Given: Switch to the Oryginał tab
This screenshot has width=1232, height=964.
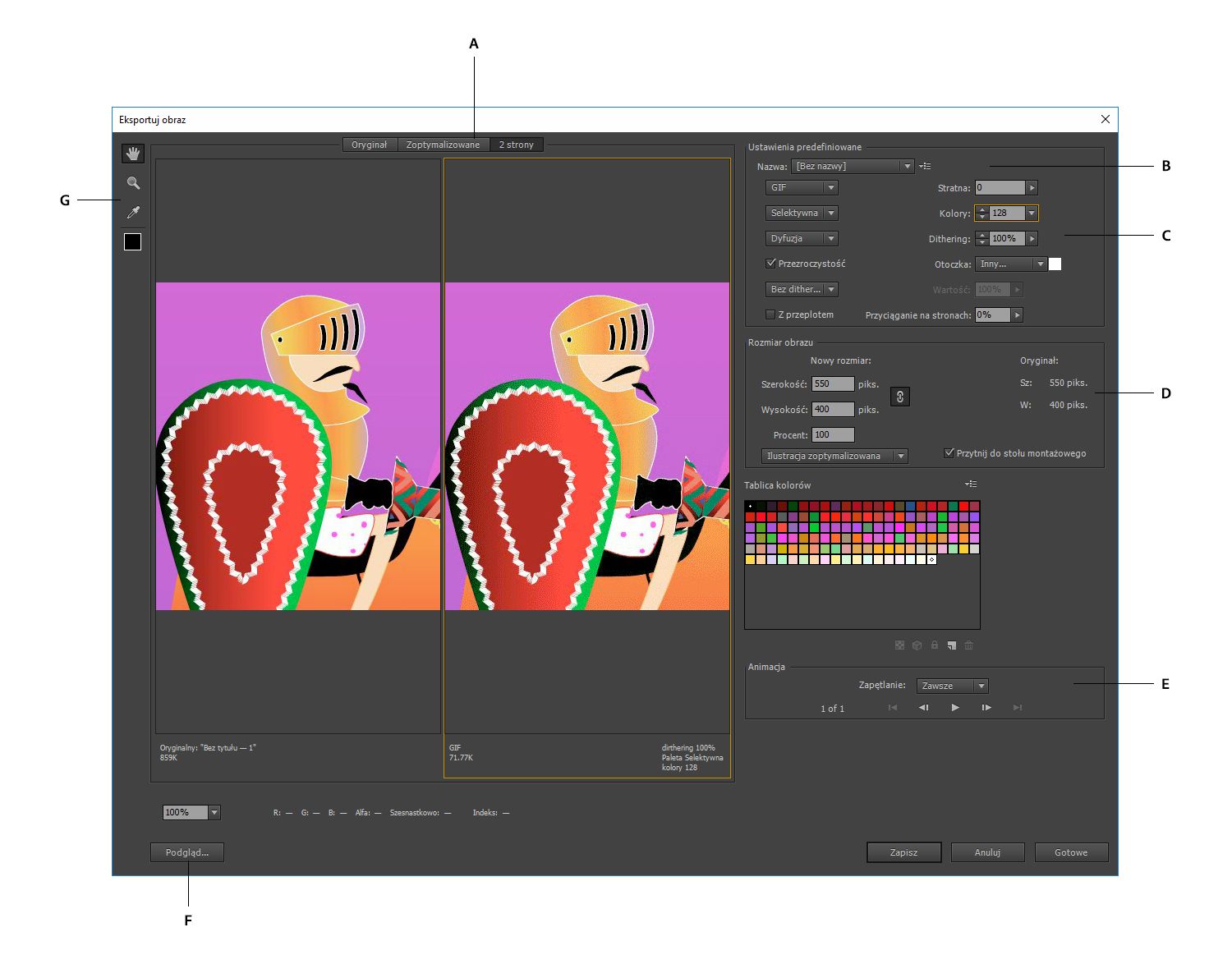Looking at the screenshot, I should [x=370, y=145].
